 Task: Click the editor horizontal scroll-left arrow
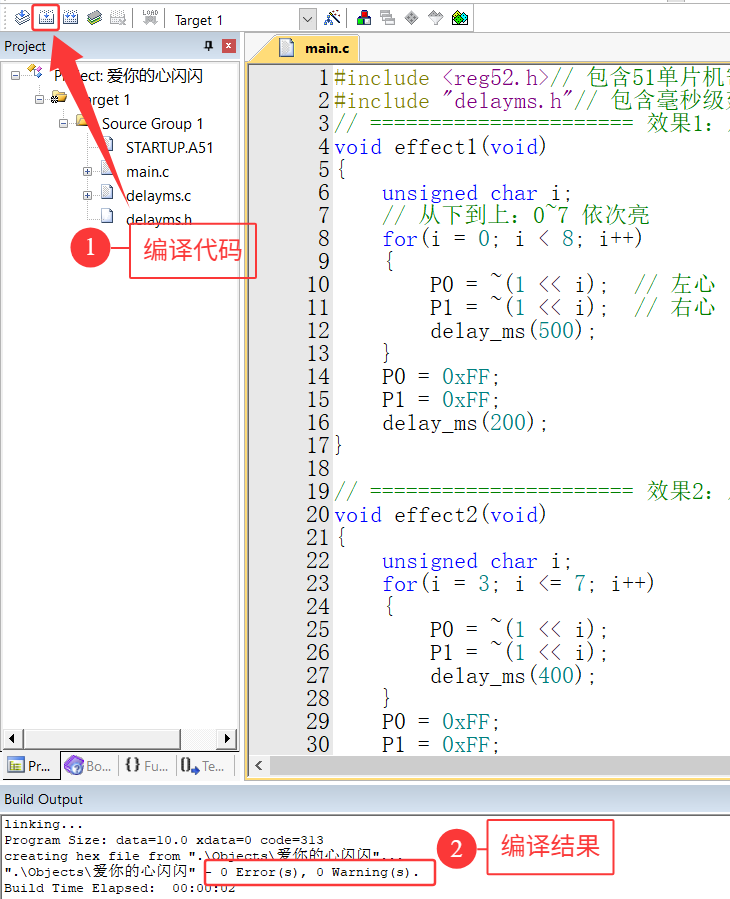point(259,765)
